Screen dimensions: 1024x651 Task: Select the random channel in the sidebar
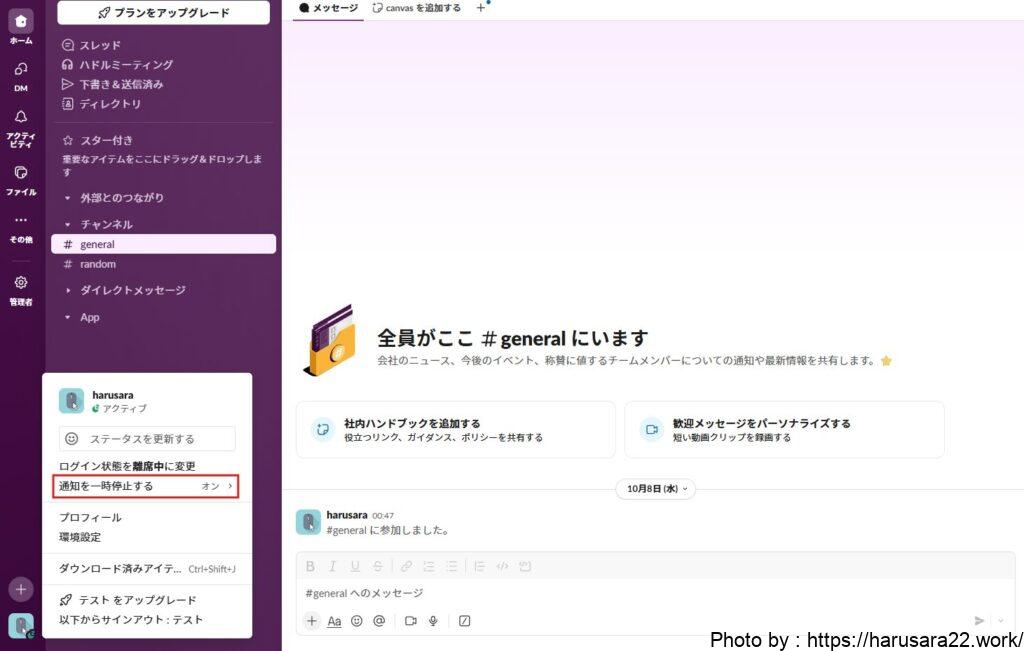tap(98, 264)
